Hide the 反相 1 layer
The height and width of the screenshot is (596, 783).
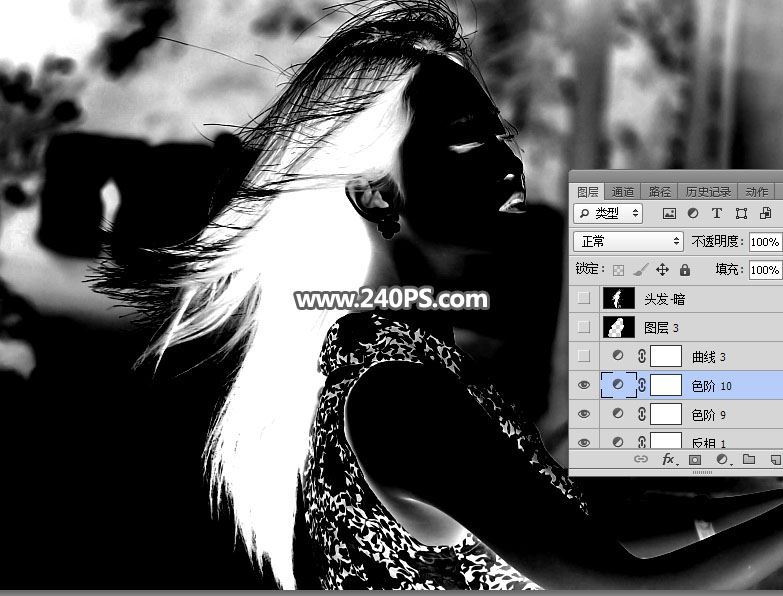click(x=583, y=442)
